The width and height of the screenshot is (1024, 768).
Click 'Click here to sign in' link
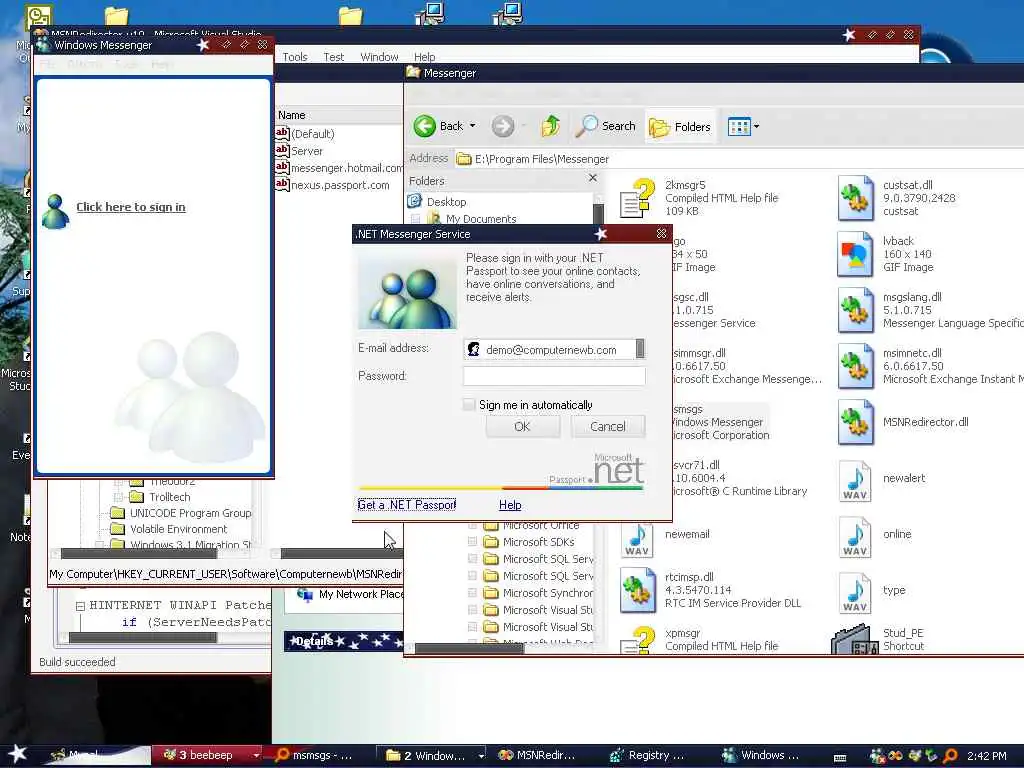(131, 207)
